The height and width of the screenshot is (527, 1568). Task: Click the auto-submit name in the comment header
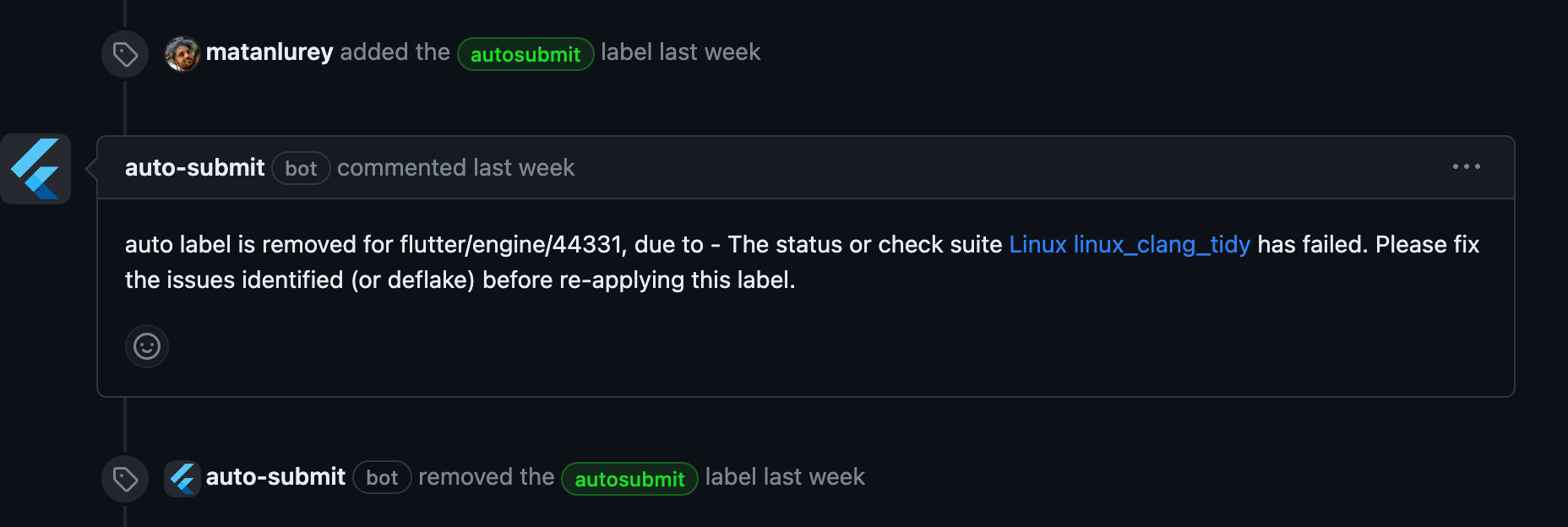195,167
